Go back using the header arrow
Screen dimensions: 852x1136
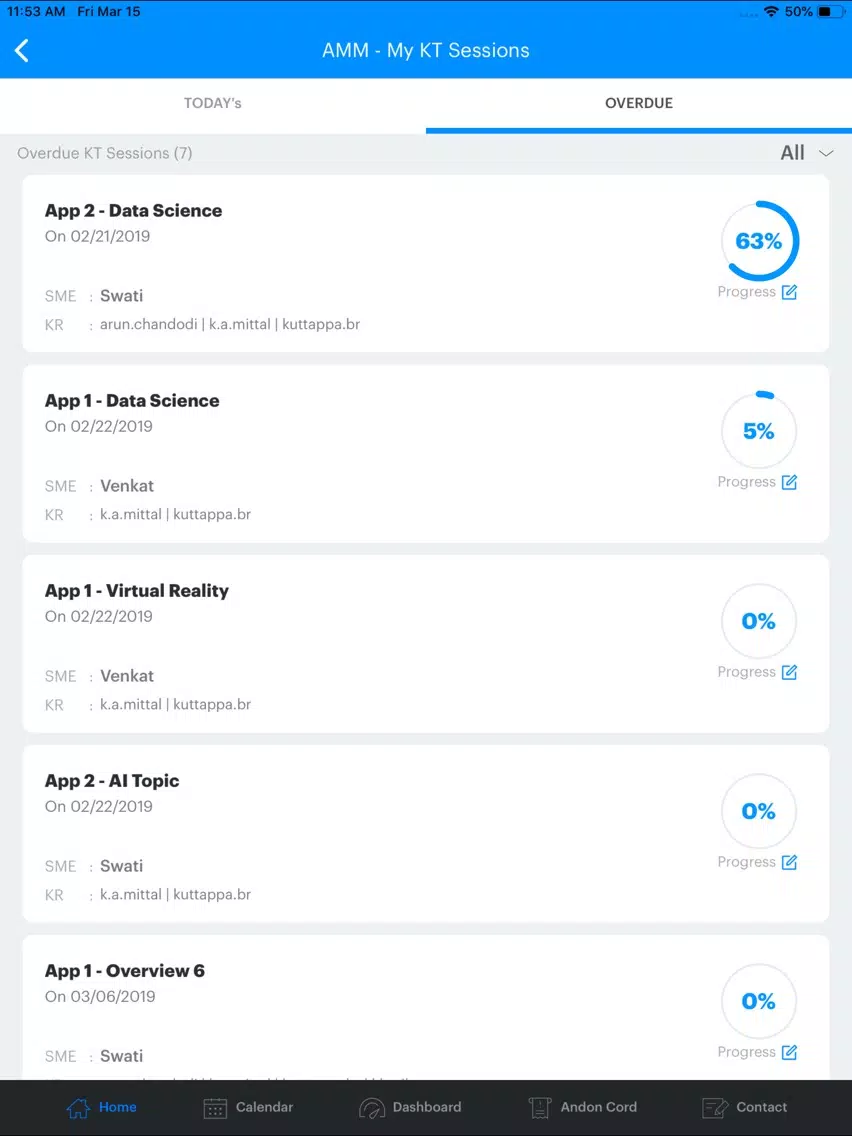[x=22, y=51]
